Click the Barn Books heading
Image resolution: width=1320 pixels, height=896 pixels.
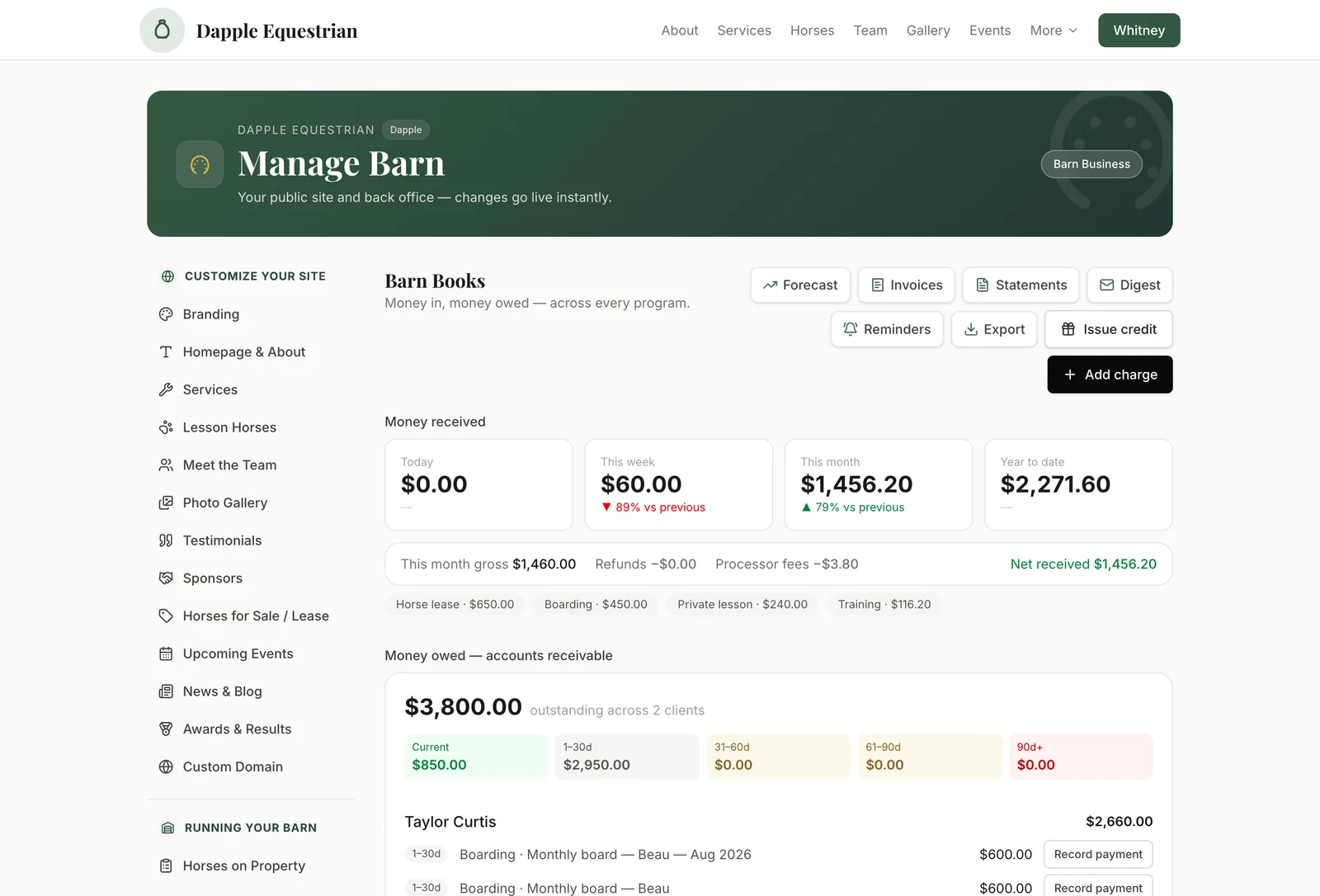coord(435,281)
